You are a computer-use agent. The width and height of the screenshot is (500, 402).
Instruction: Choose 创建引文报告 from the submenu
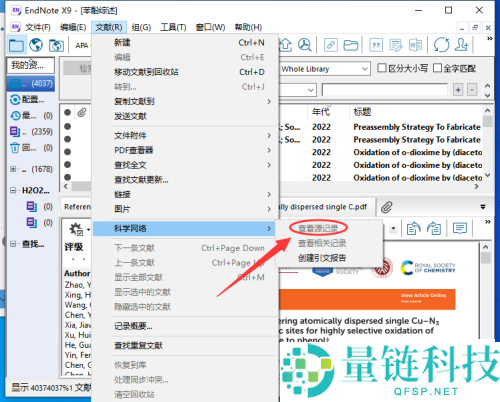pyautogui.click(x=322, y=258)
